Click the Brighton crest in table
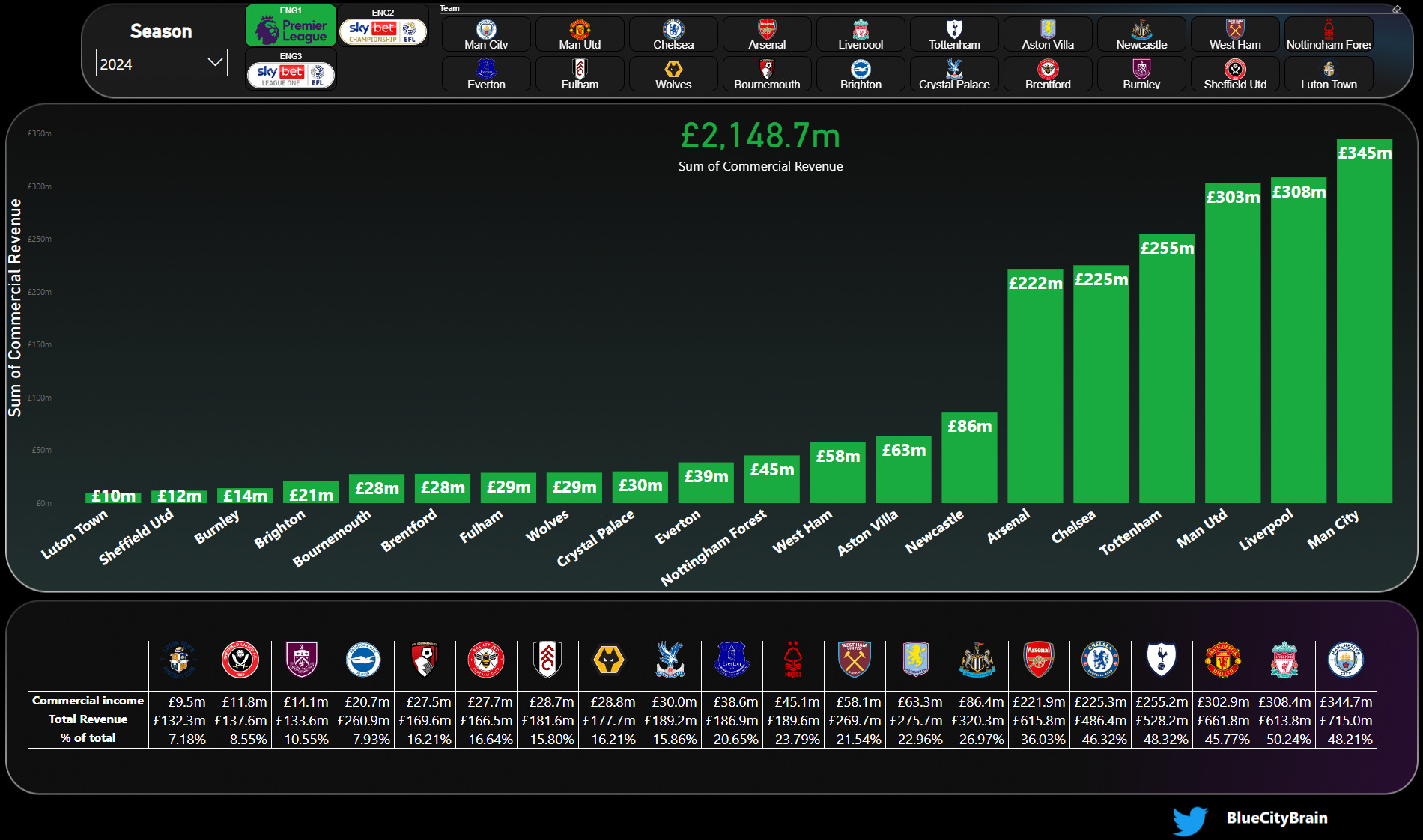 click(x=363, y=660)
